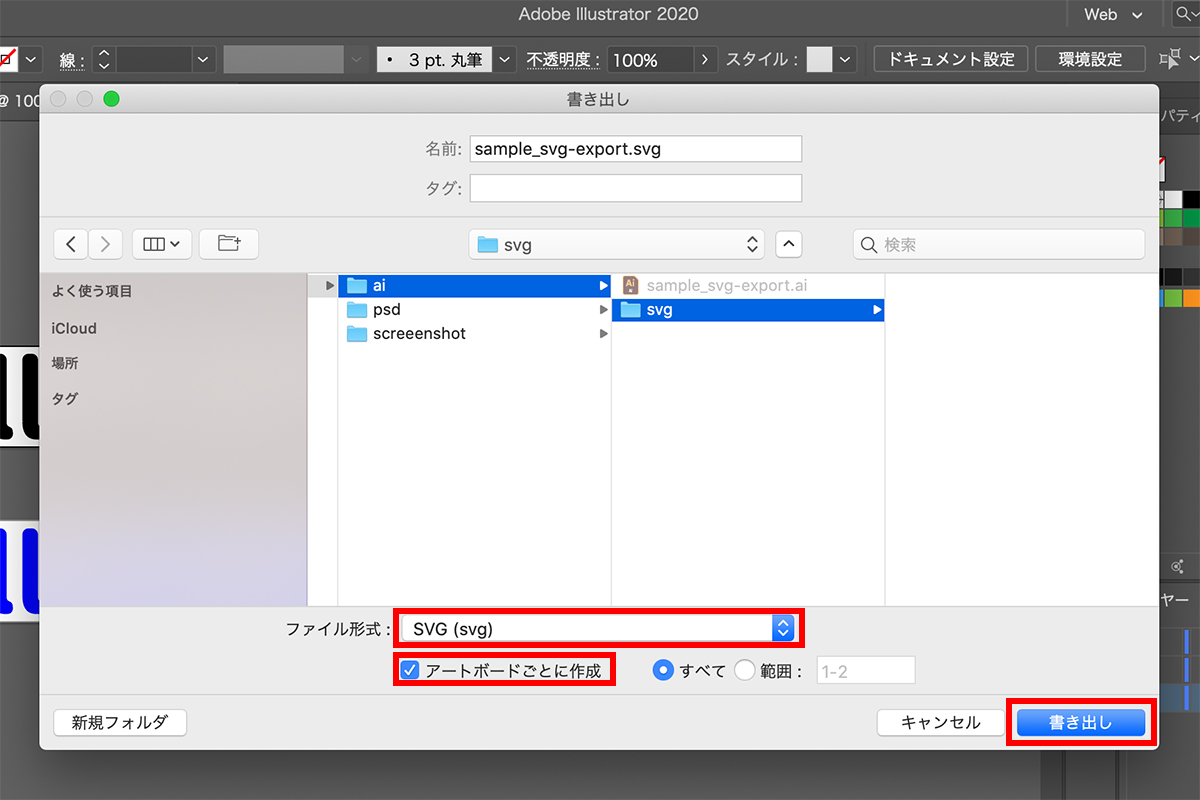Collapse the dialog with the up-chevron button

[788, 244]
